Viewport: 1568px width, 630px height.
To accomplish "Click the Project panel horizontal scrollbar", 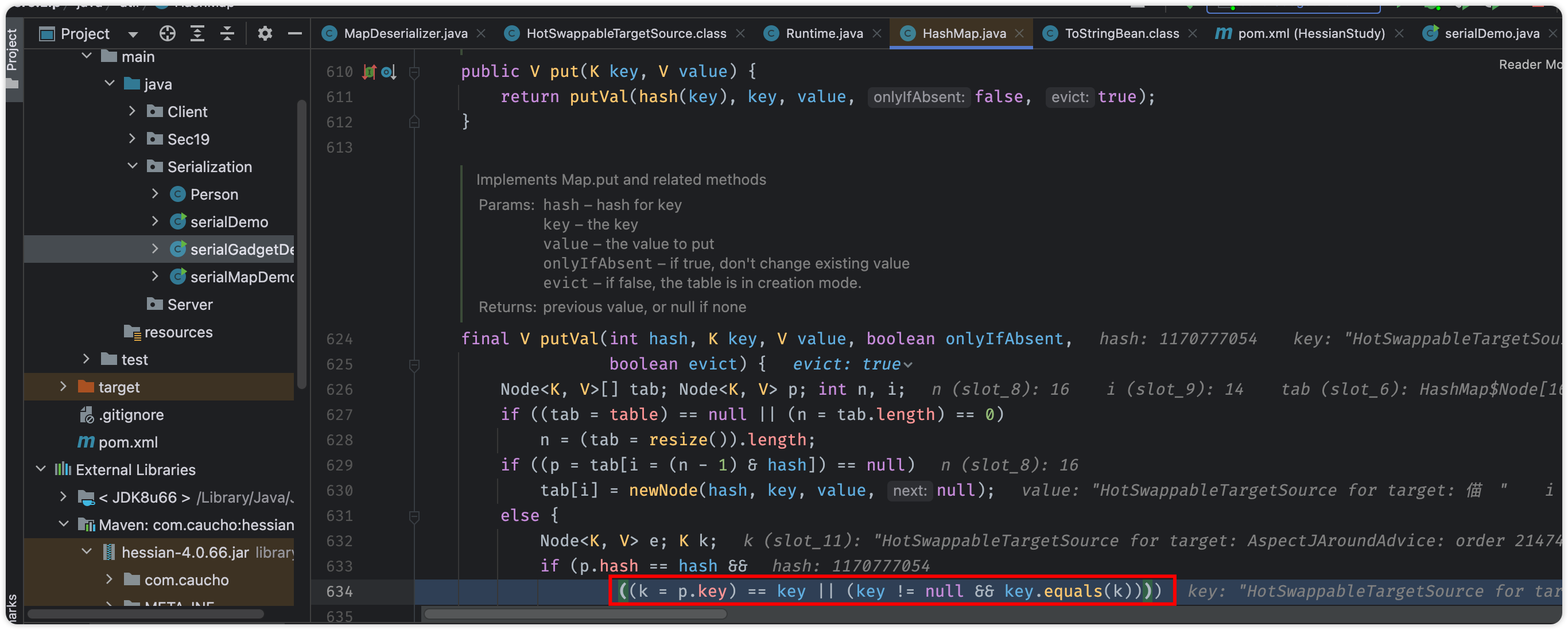I will (x=146, y=613).
